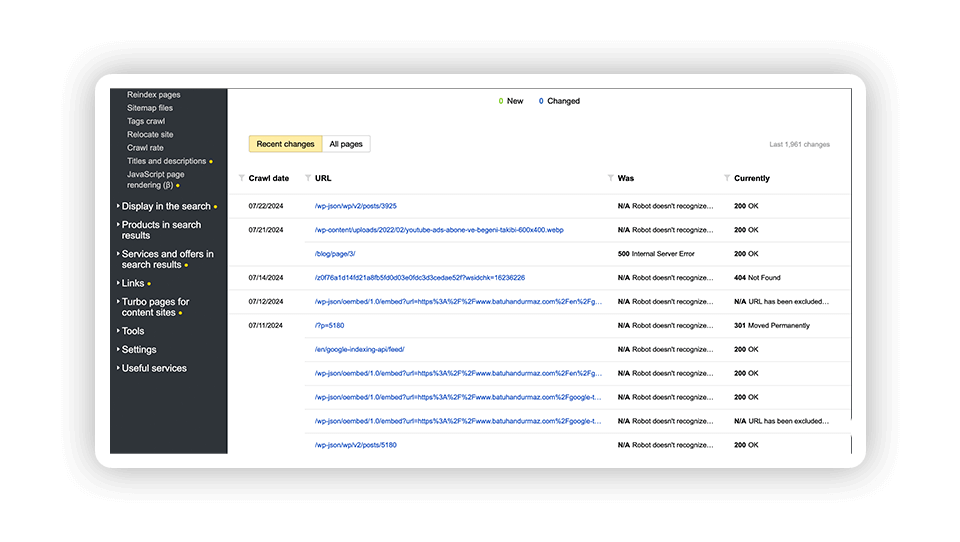Image resolution: width=960 pixels, height=542 pixels.
Task: Click the Crawl date column filter icon
Action: click(242, 178)
